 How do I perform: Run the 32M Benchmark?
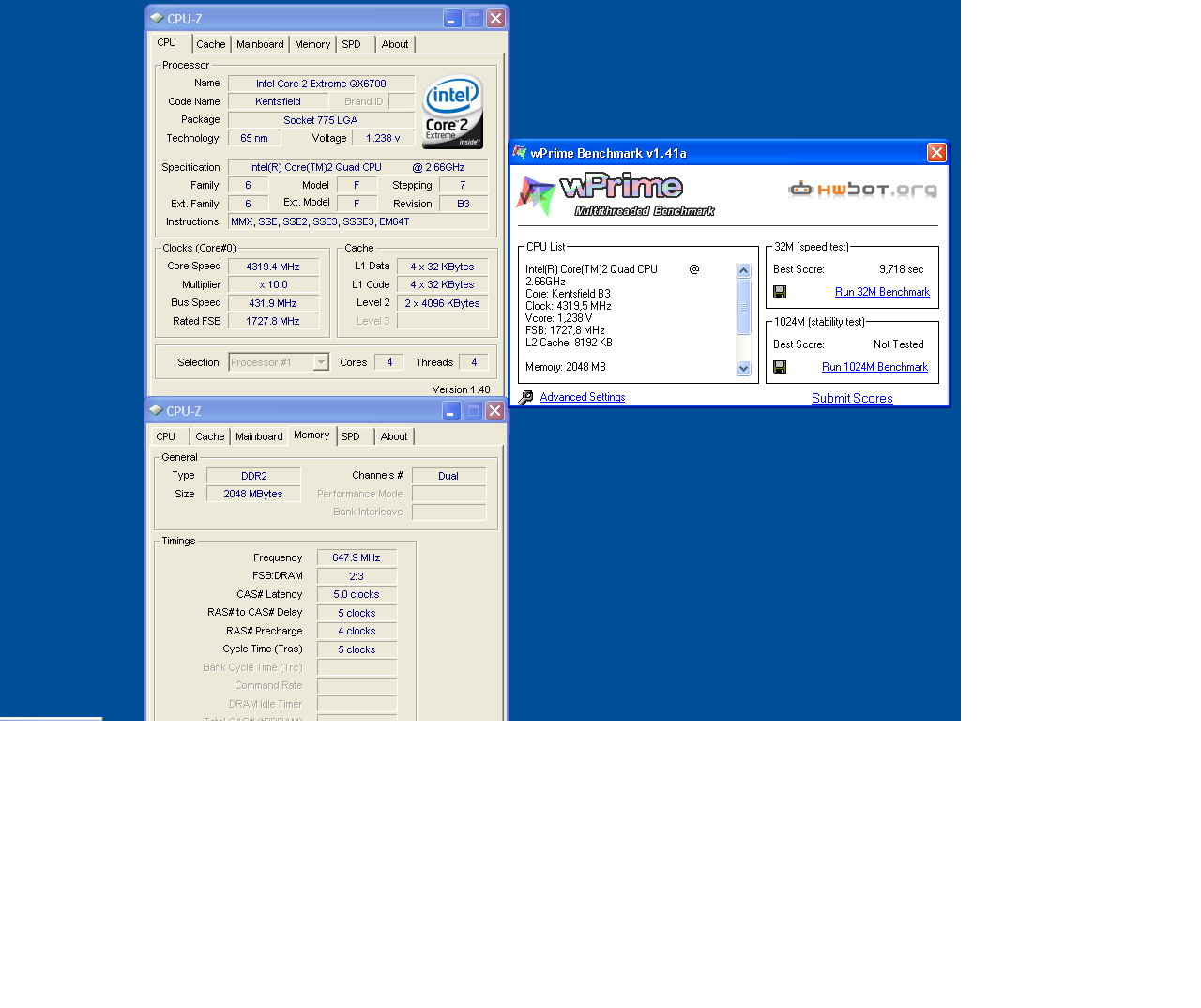point(882,292)
